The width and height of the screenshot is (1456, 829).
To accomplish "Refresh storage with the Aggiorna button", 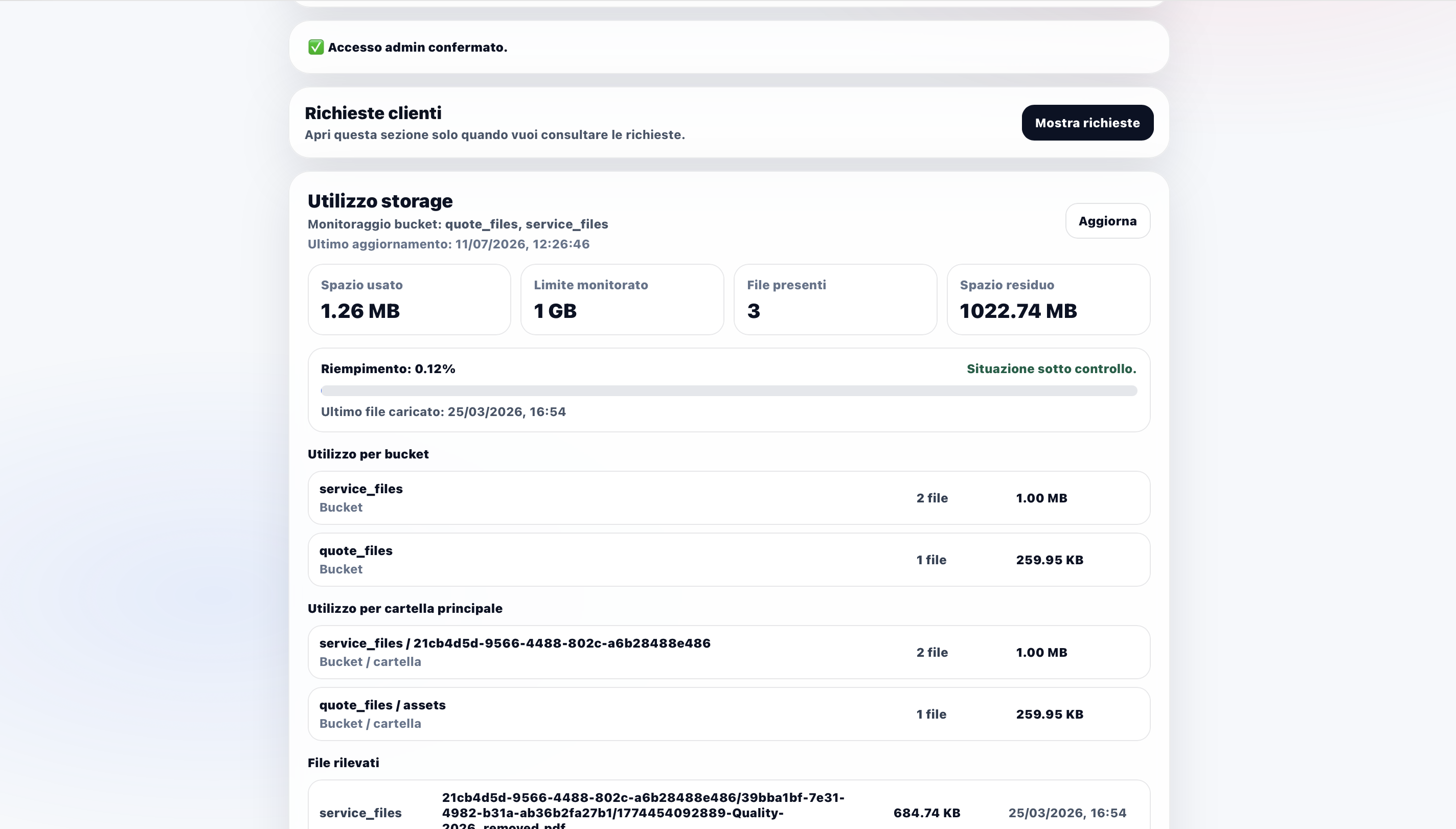I will coord(1107,221).
